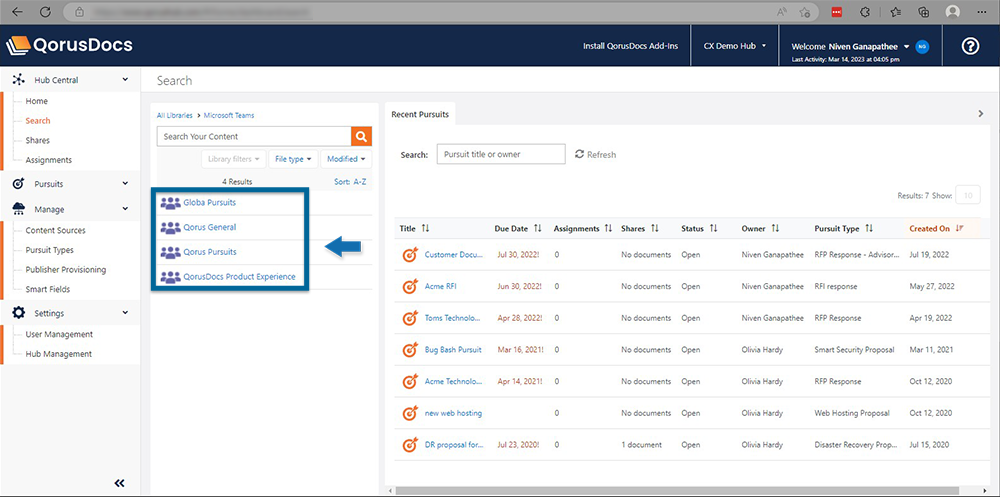Open browser favorites star icon

click(897, 11)
